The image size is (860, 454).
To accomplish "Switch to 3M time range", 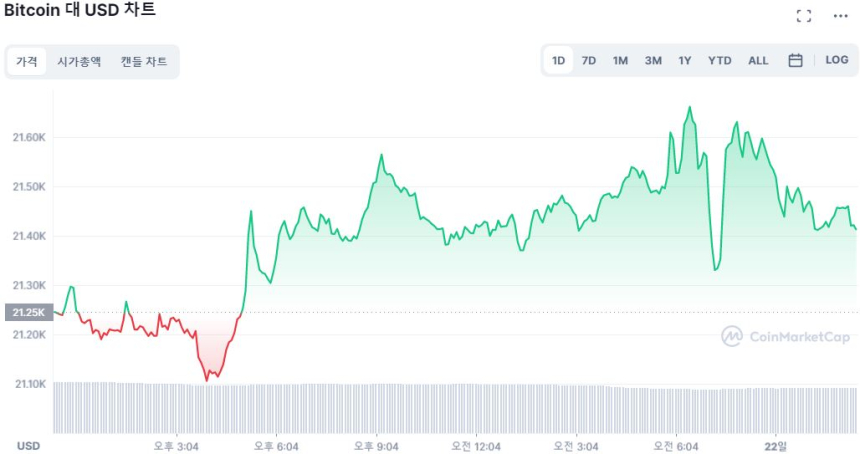I will [x=653, y=60].
